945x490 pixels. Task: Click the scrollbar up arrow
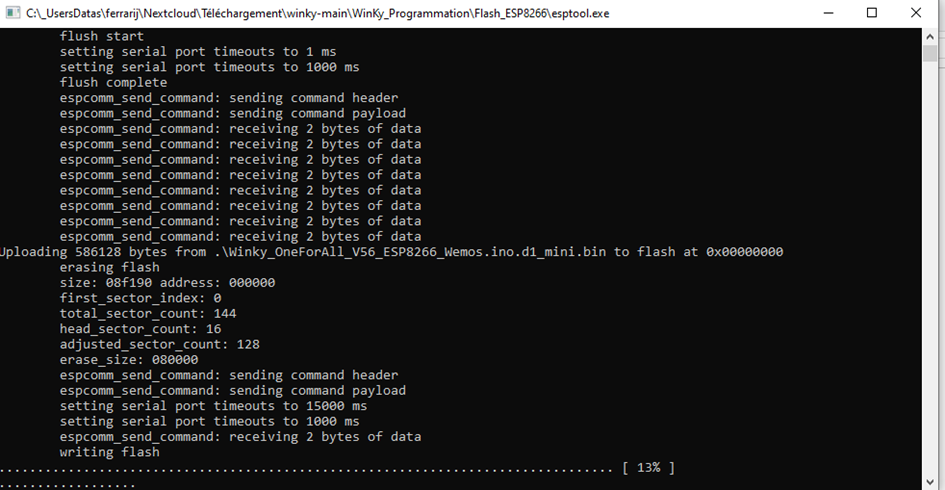click(x=929, y=36)
